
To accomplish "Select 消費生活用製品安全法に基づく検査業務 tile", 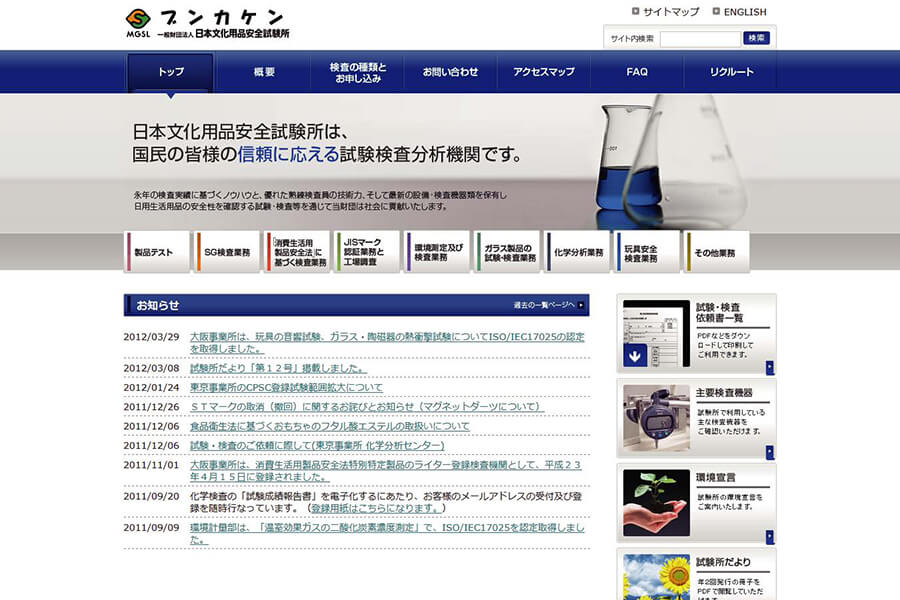I will (x=297, y=251).
